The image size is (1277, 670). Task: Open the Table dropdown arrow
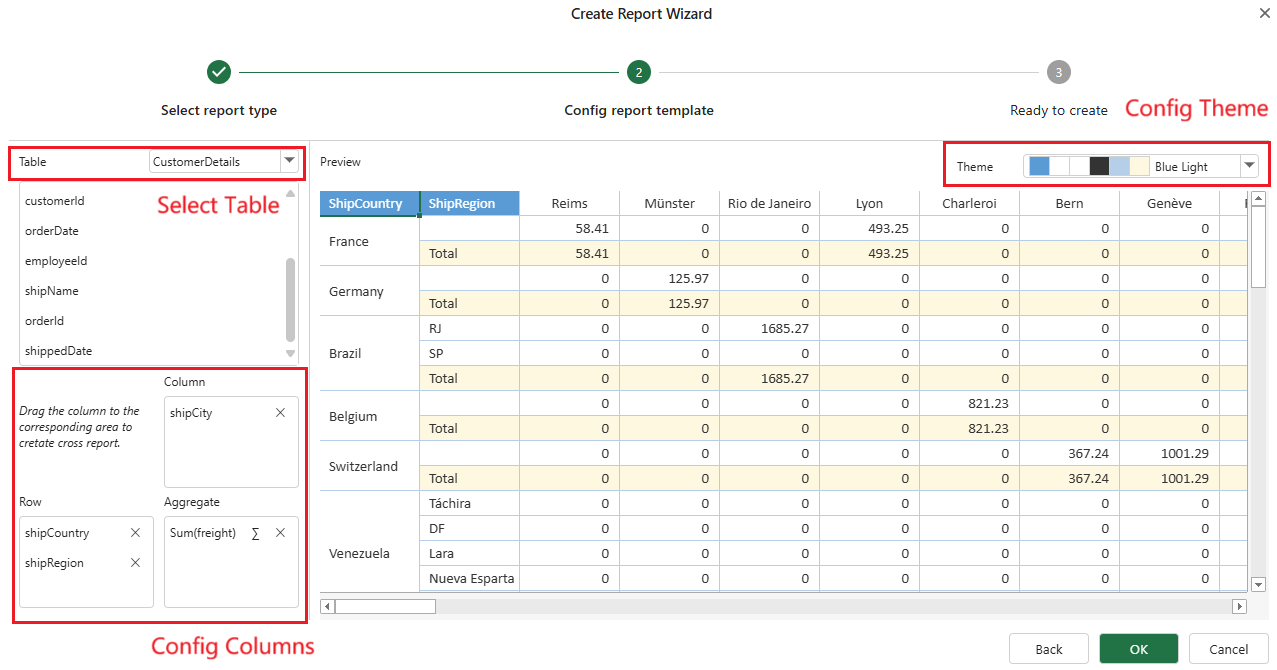(289, 161)
